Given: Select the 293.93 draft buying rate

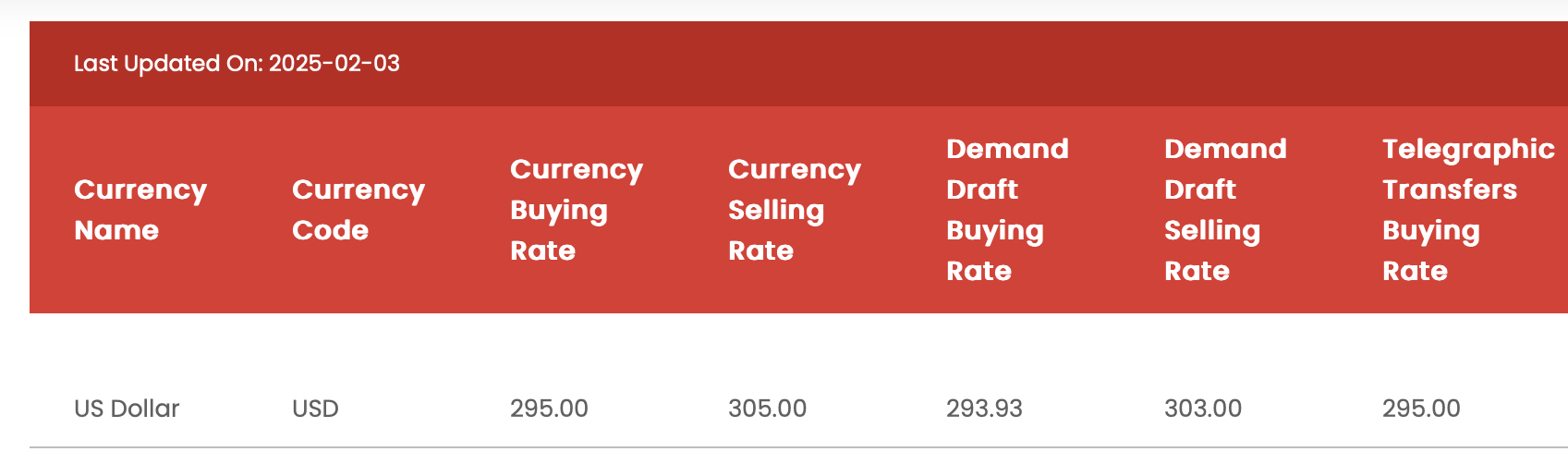Looking at the screenshot, I should point(984,409).
